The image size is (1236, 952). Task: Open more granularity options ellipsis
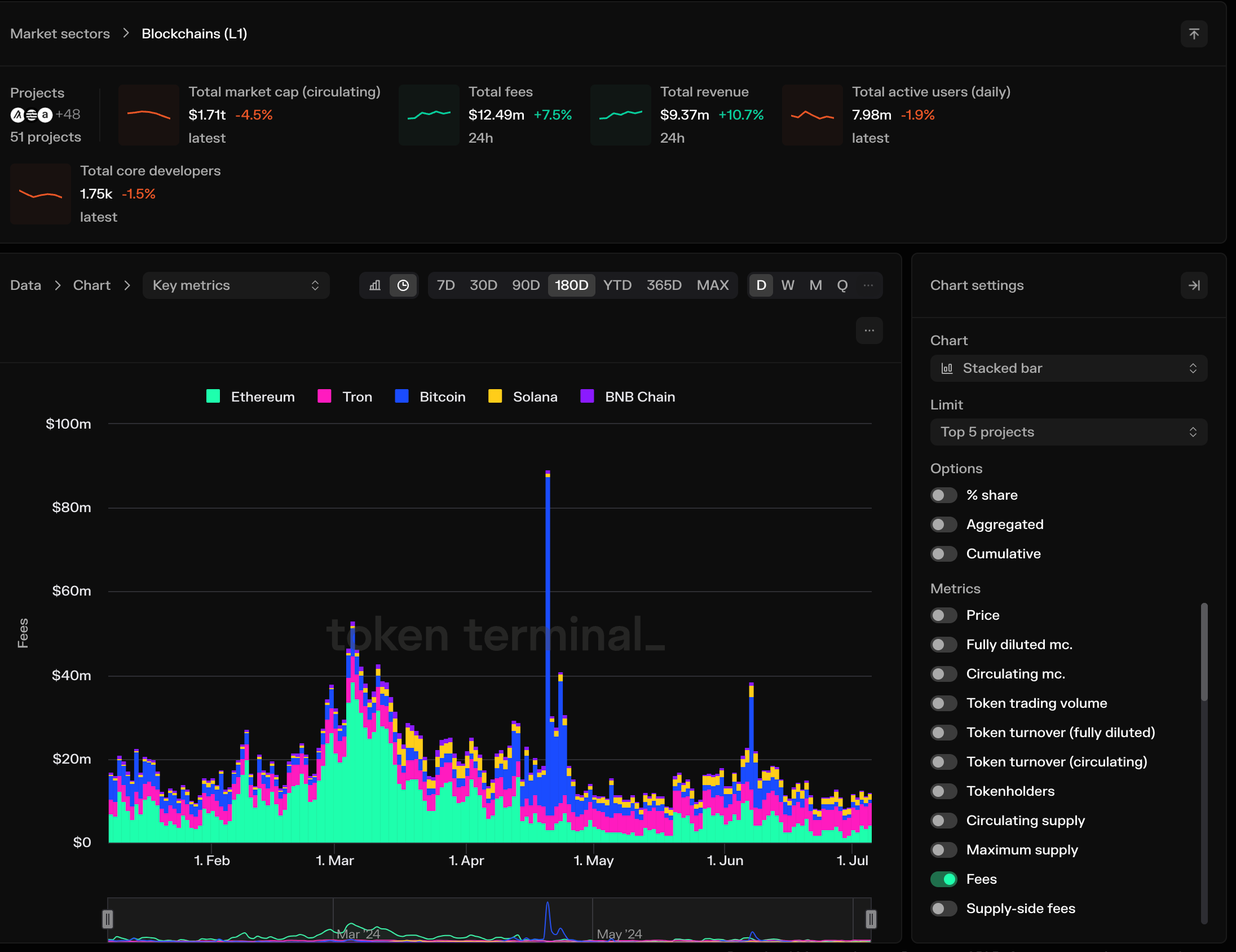[868, 285]
